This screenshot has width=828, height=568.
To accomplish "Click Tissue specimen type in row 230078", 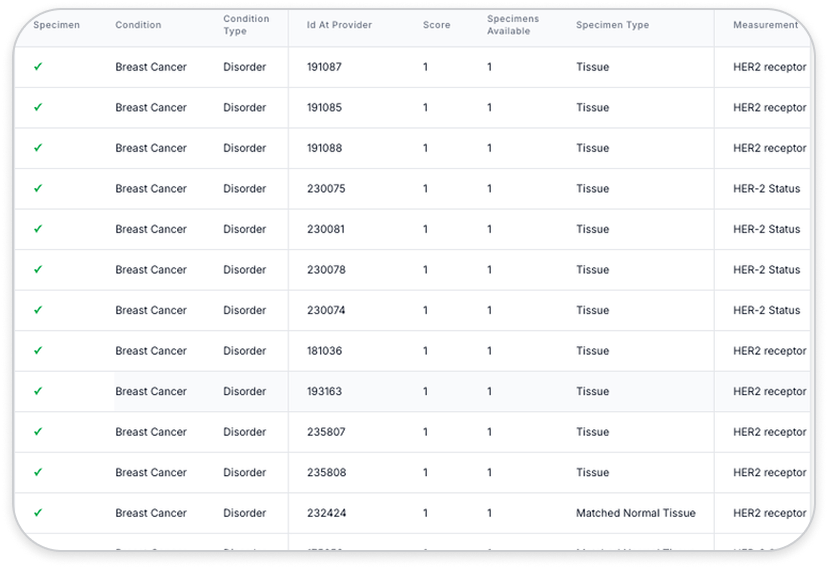I will coord(592,270).
